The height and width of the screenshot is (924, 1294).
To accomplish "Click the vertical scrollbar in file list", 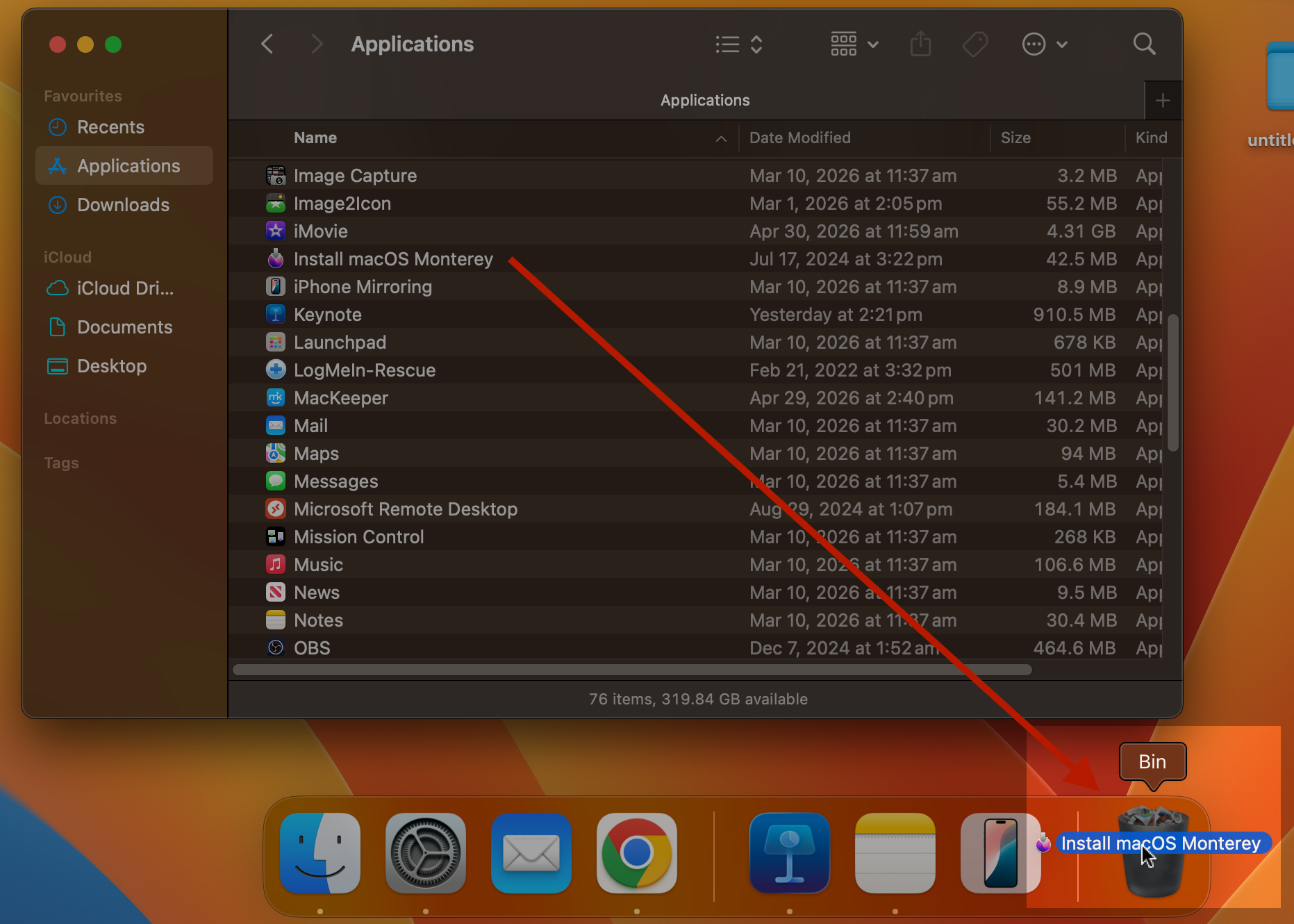I will tap(1173, 383).
